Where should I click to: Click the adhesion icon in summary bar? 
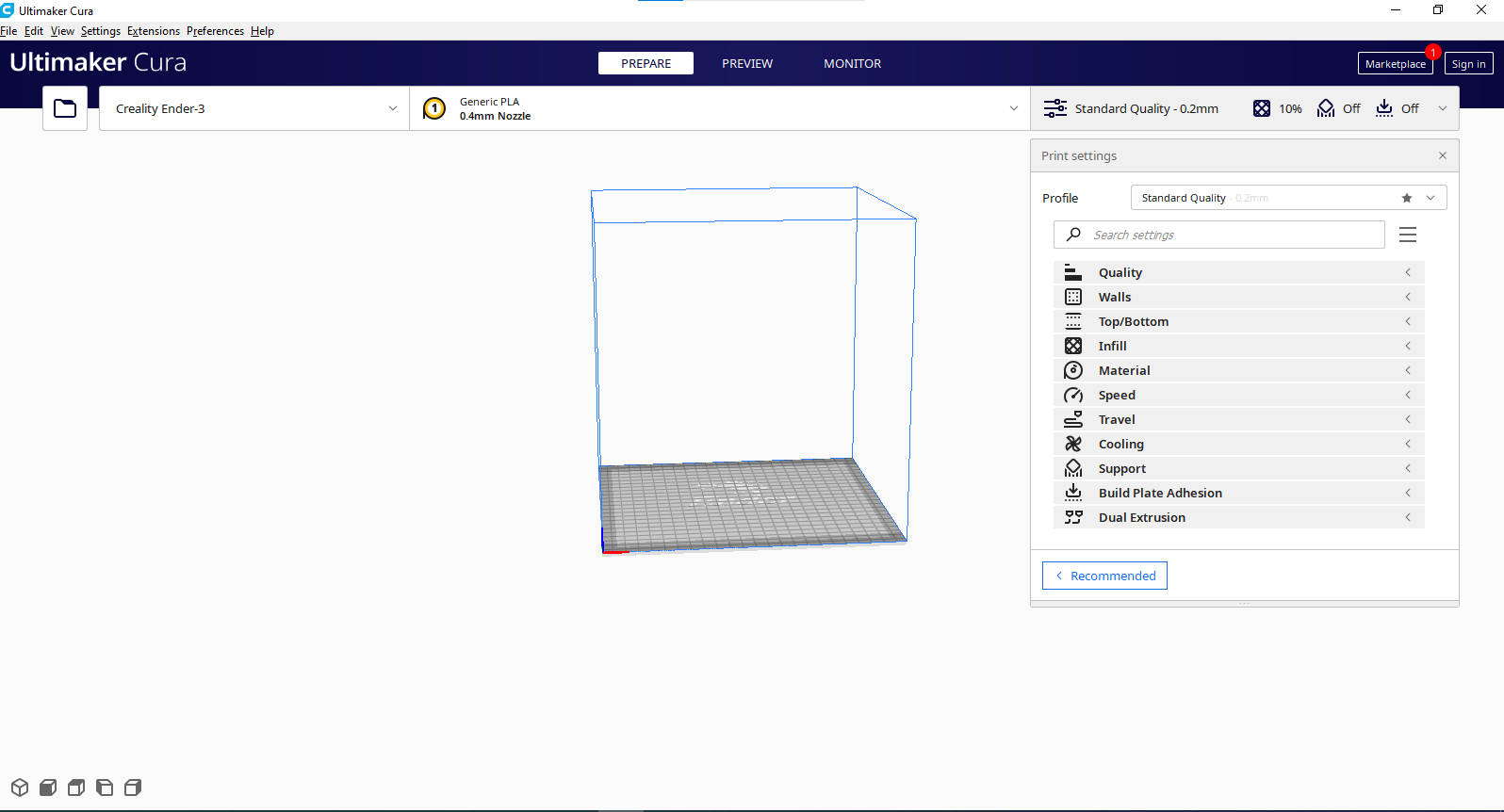[1384, 108]
